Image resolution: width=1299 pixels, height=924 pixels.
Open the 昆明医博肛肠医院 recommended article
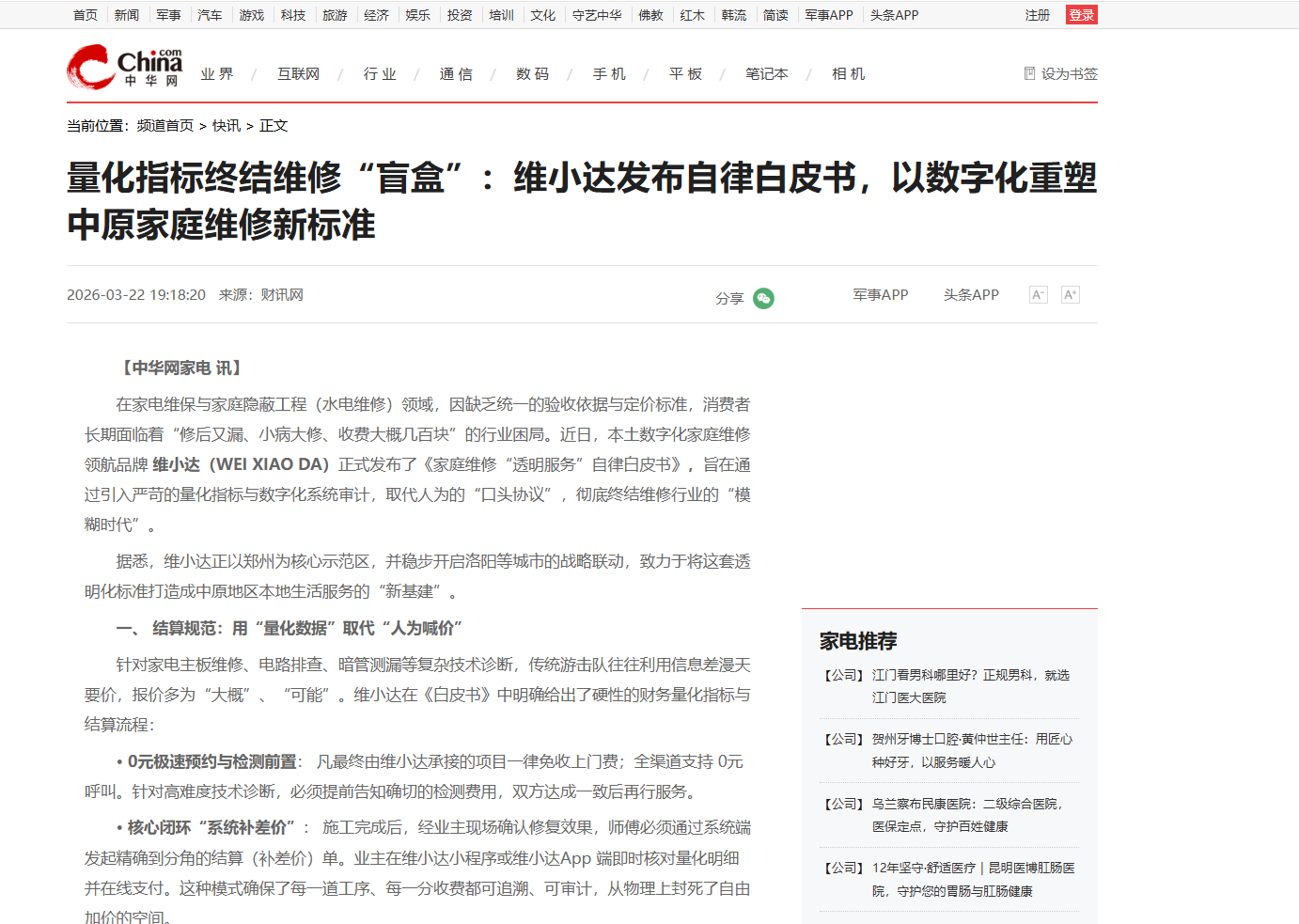tap(974, 880)
